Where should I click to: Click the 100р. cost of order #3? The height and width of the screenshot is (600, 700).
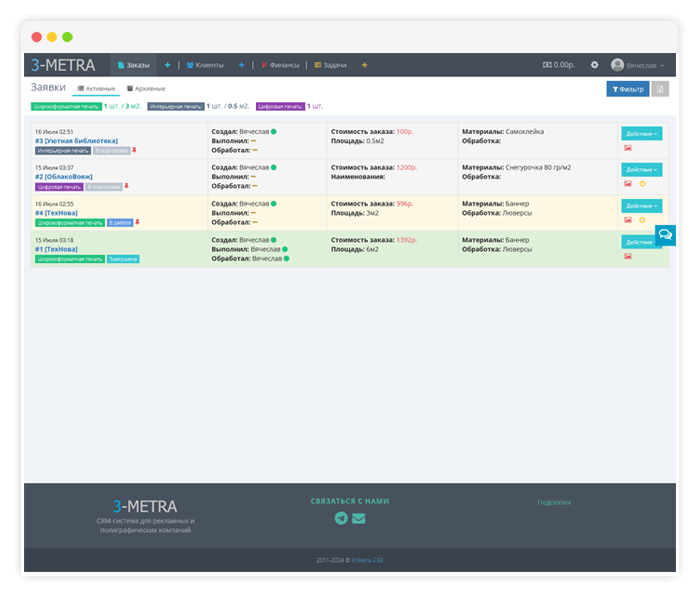[x=404, y=132]
